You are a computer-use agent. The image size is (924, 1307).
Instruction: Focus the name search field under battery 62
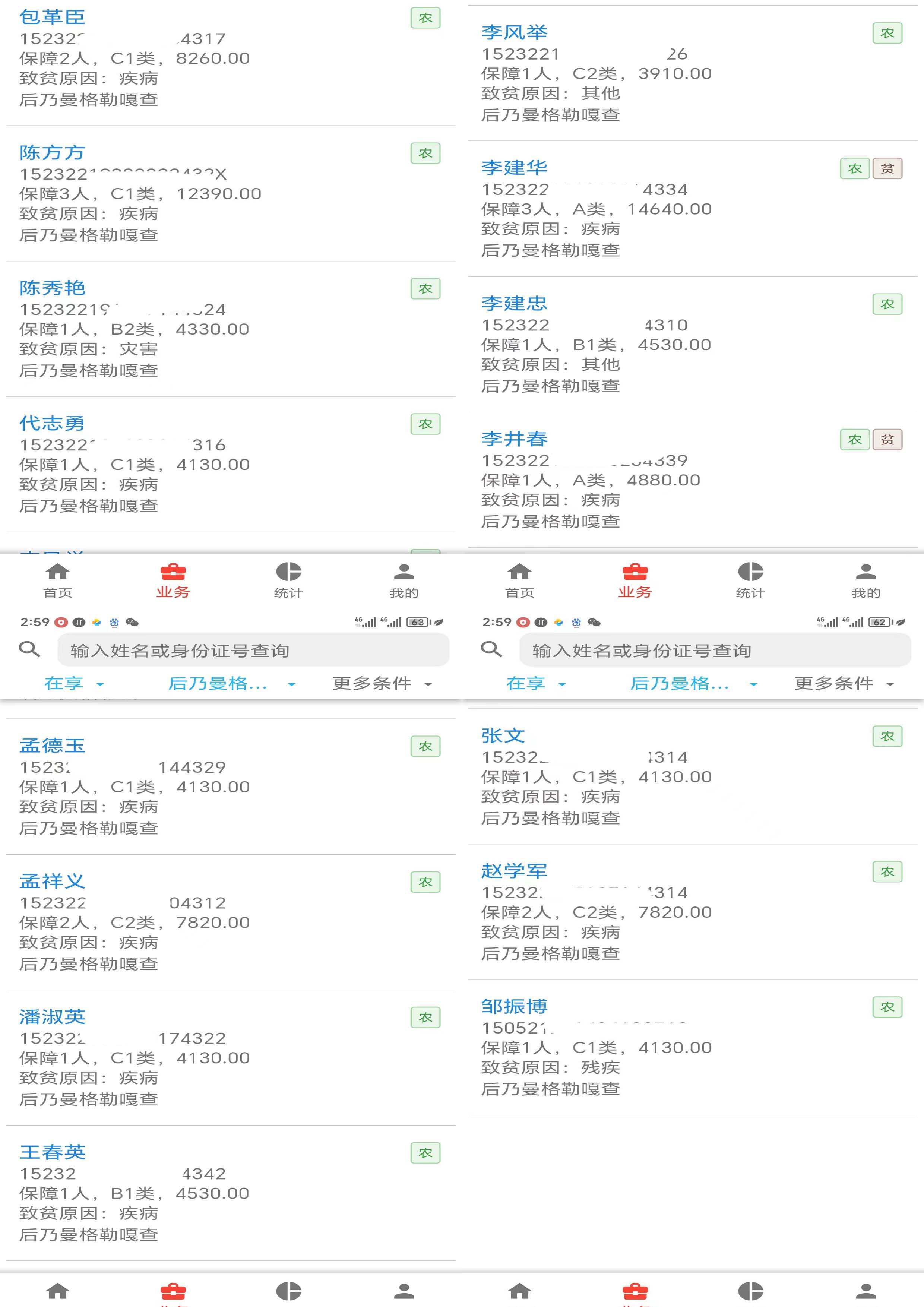(x=715, y=649)
